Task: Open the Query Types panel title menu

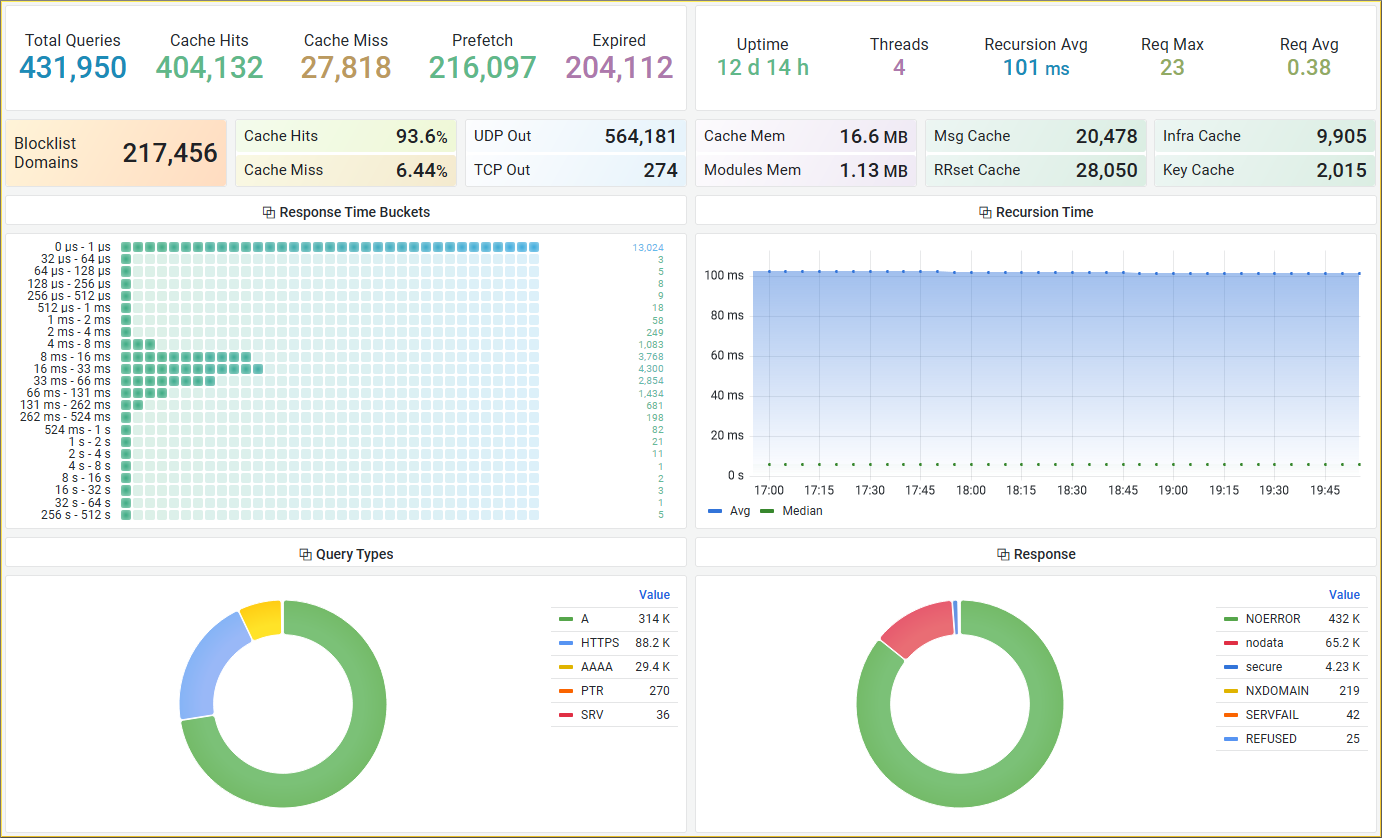Action: pyautogui.click(x=355, y=554)
